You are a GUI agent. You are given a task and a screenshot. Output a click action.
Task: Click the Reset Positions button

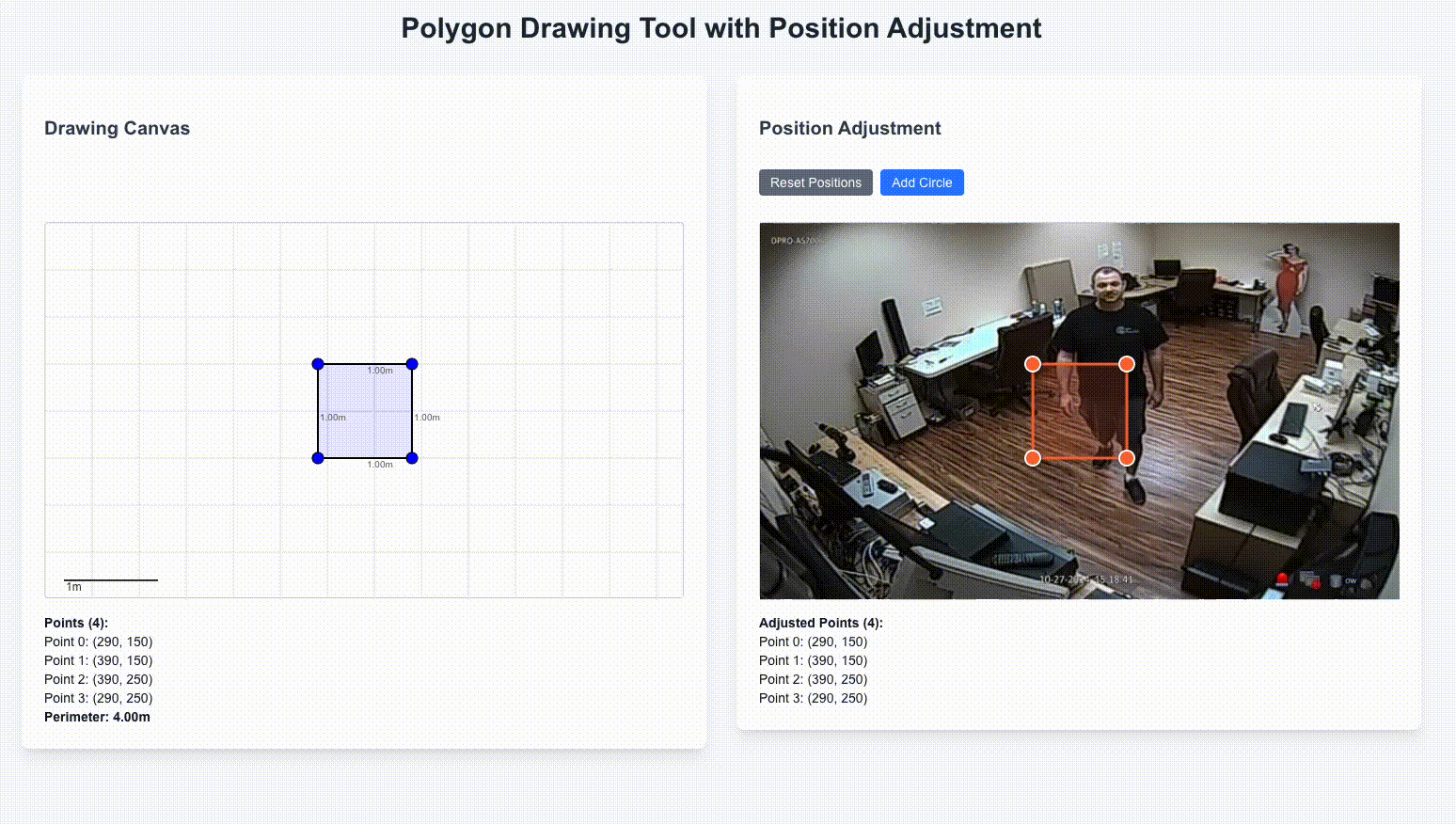[815, 182]
